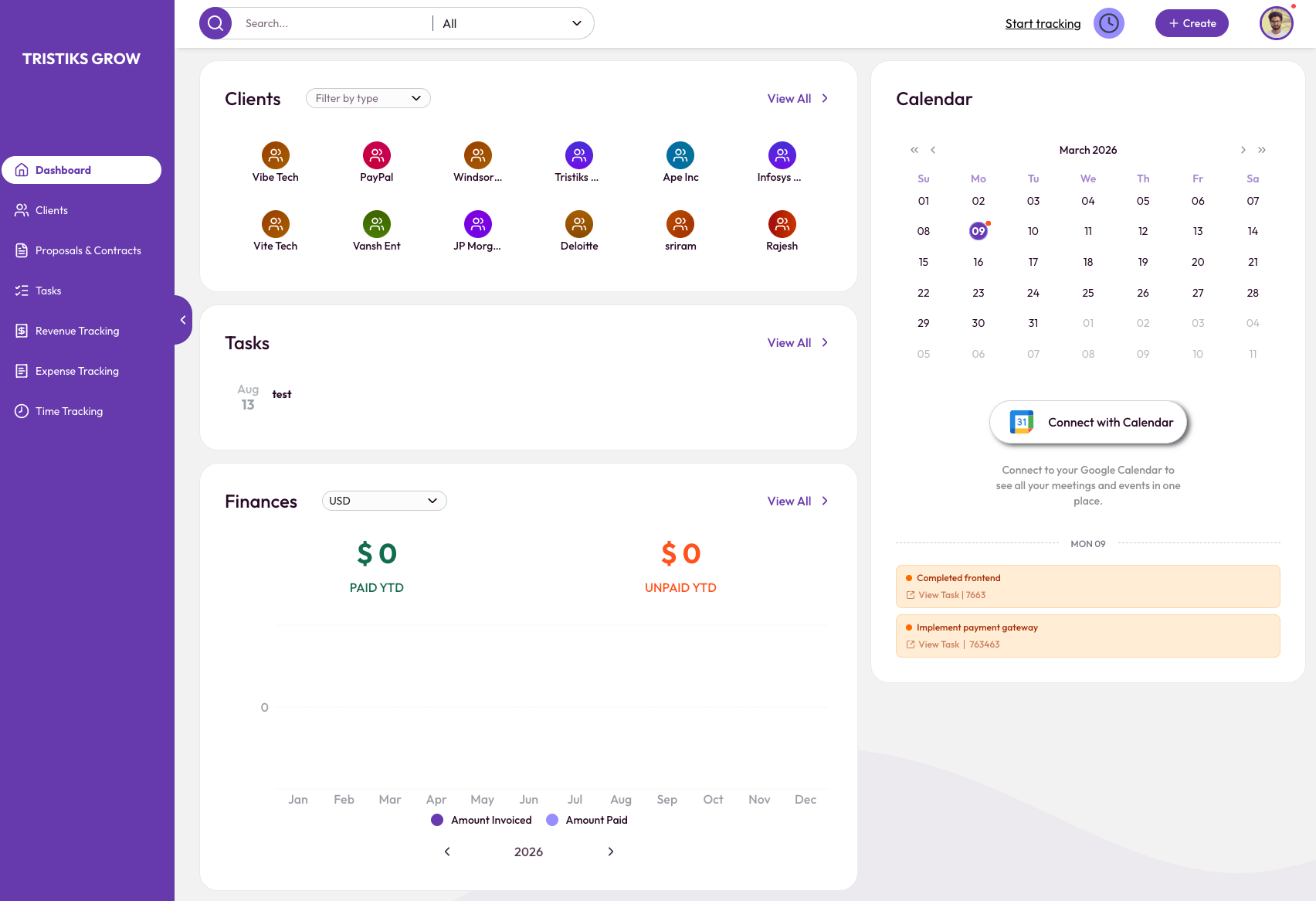The height and width of the screenshot is (901, 1316).
Task: Open the March 2026 month label
Action: click(x=1088, y=150)
